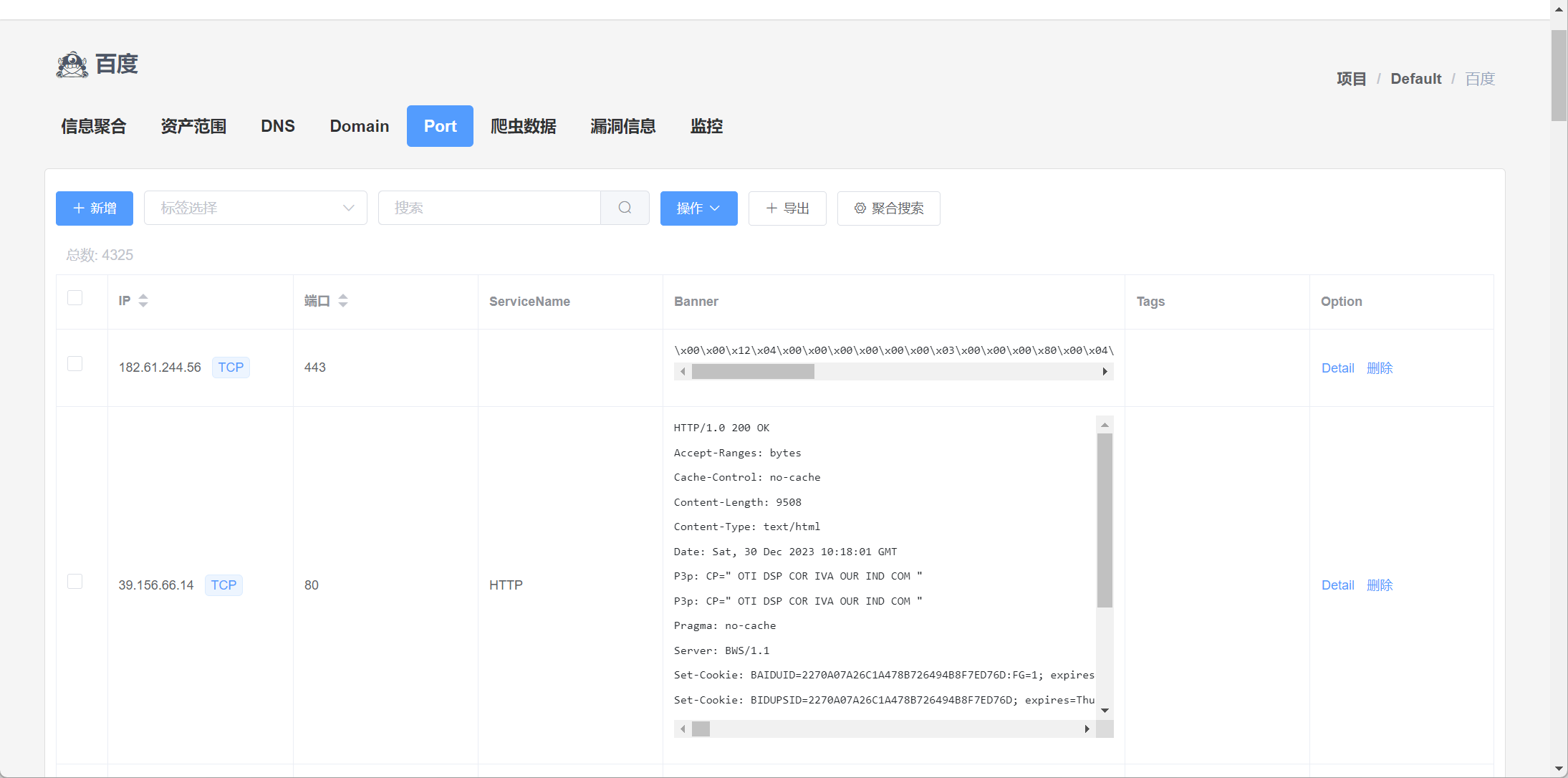Viewport: 1568px width, 778px height.
Task: Click 删除 for 182.61.244.56 row
Action: point(1380,368)
